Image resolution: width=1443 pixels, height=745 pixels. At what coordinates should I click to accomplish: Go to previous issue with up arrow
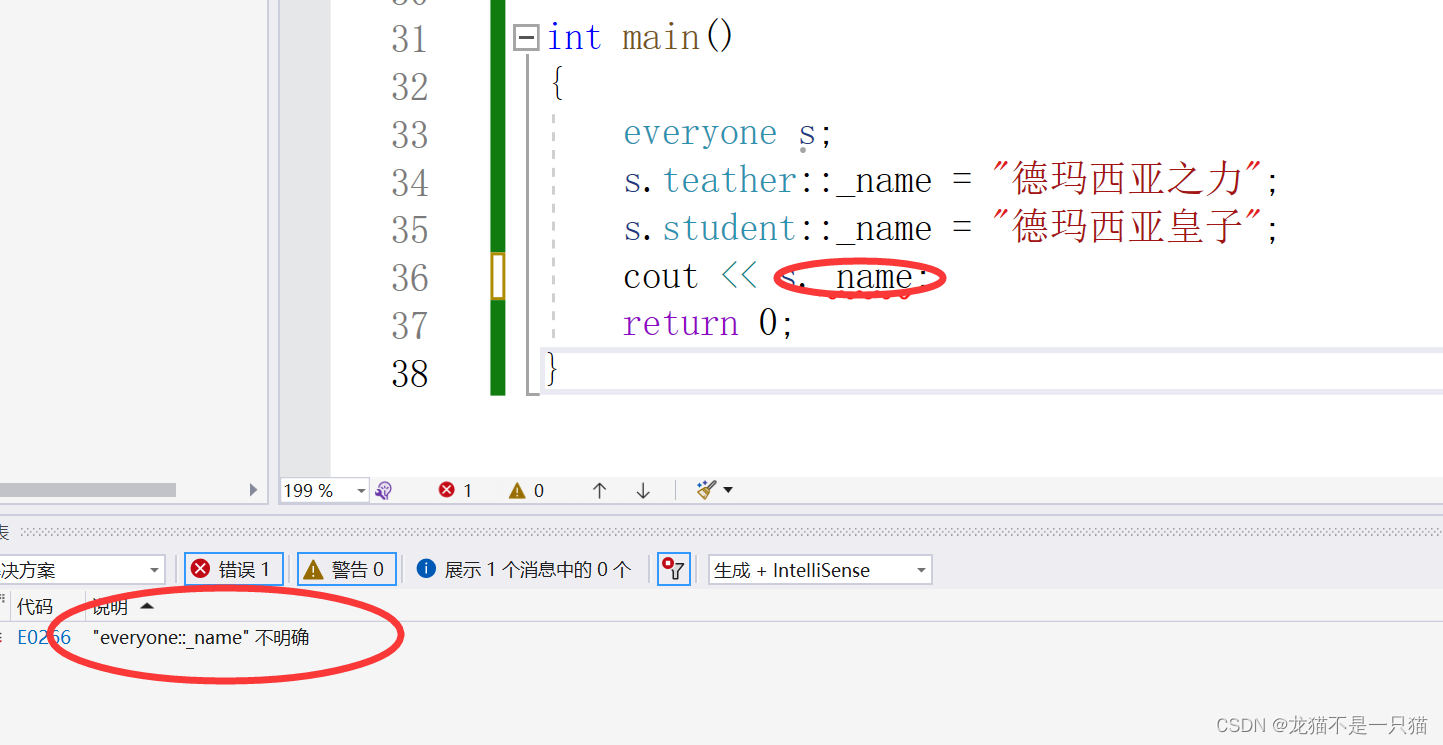click(x=600, y=490)
